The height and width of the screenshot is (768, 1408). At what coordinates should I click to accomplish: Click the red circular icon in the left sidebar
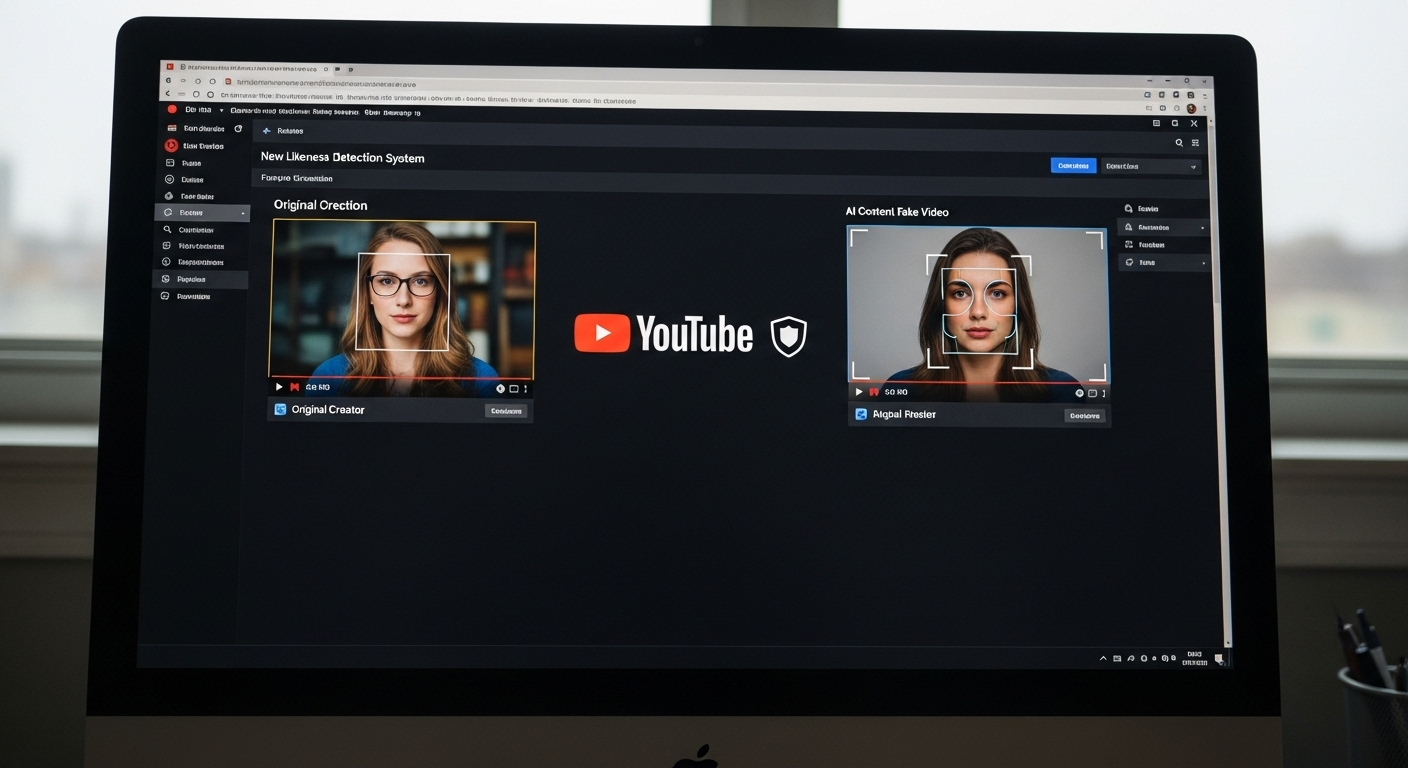click(171, 146)
